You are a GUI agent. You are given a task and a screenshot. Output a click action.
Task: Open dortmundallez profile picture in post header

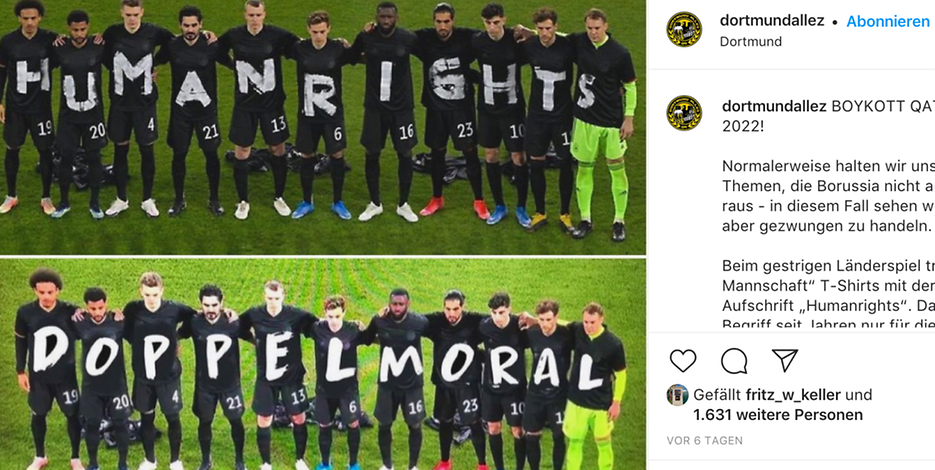click(x=684, y=29)
